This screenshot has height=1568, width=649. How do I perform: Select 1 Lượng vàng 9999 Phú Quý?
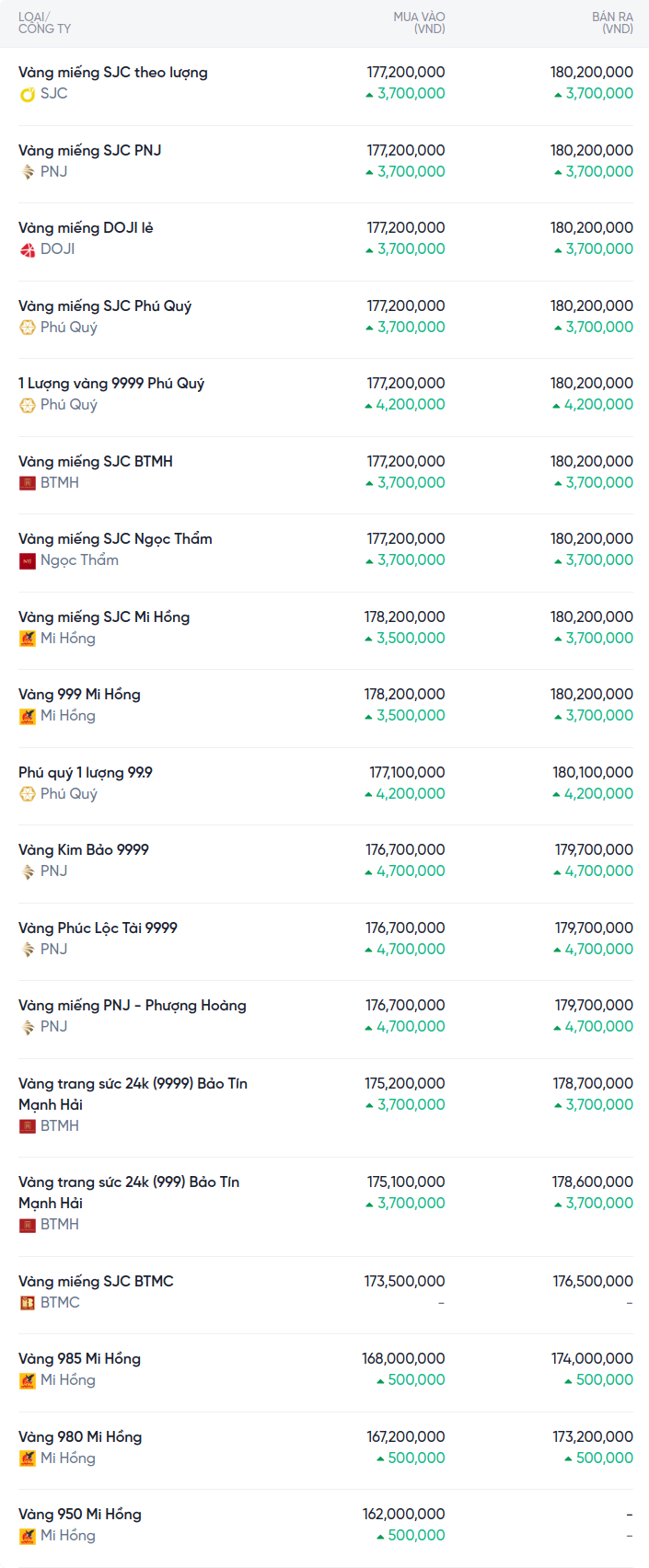pos(111,384)
